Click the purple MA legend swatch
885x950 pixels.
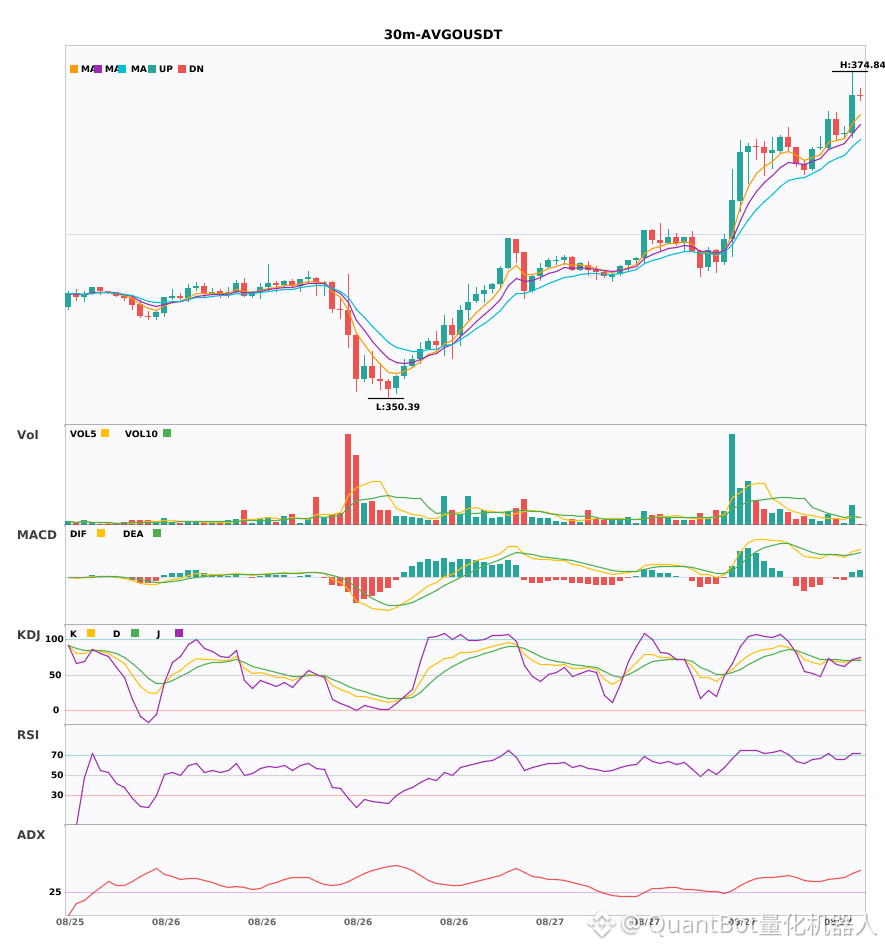pyautogui.click(x=98, y=69)
